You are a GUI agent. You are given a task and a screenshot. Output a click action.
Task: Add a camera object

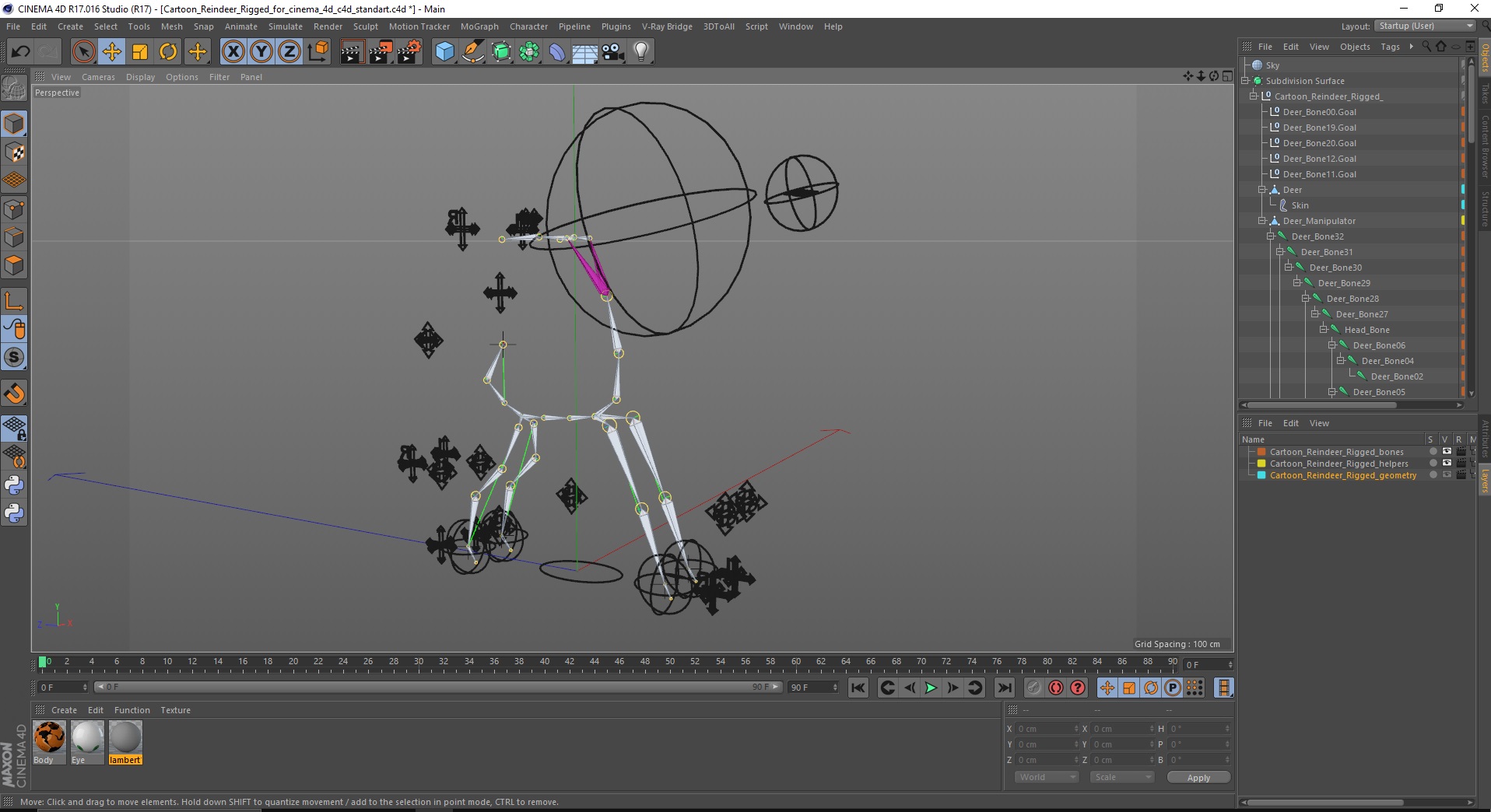tap(613, 52)
